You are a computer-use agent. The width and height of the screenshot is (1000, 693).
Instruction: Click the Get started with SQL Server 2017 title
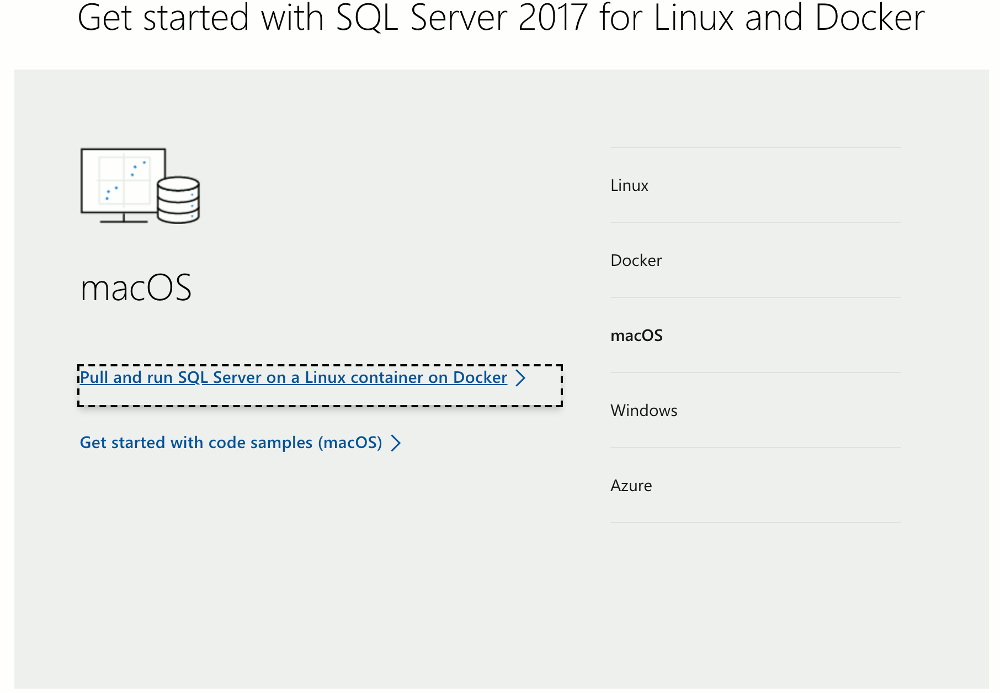pos(501,17)
